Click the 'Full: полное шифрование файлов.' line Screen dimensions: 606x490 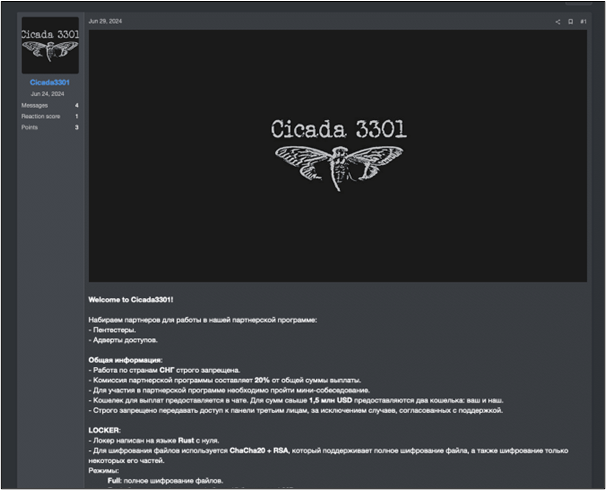point(165,481)
